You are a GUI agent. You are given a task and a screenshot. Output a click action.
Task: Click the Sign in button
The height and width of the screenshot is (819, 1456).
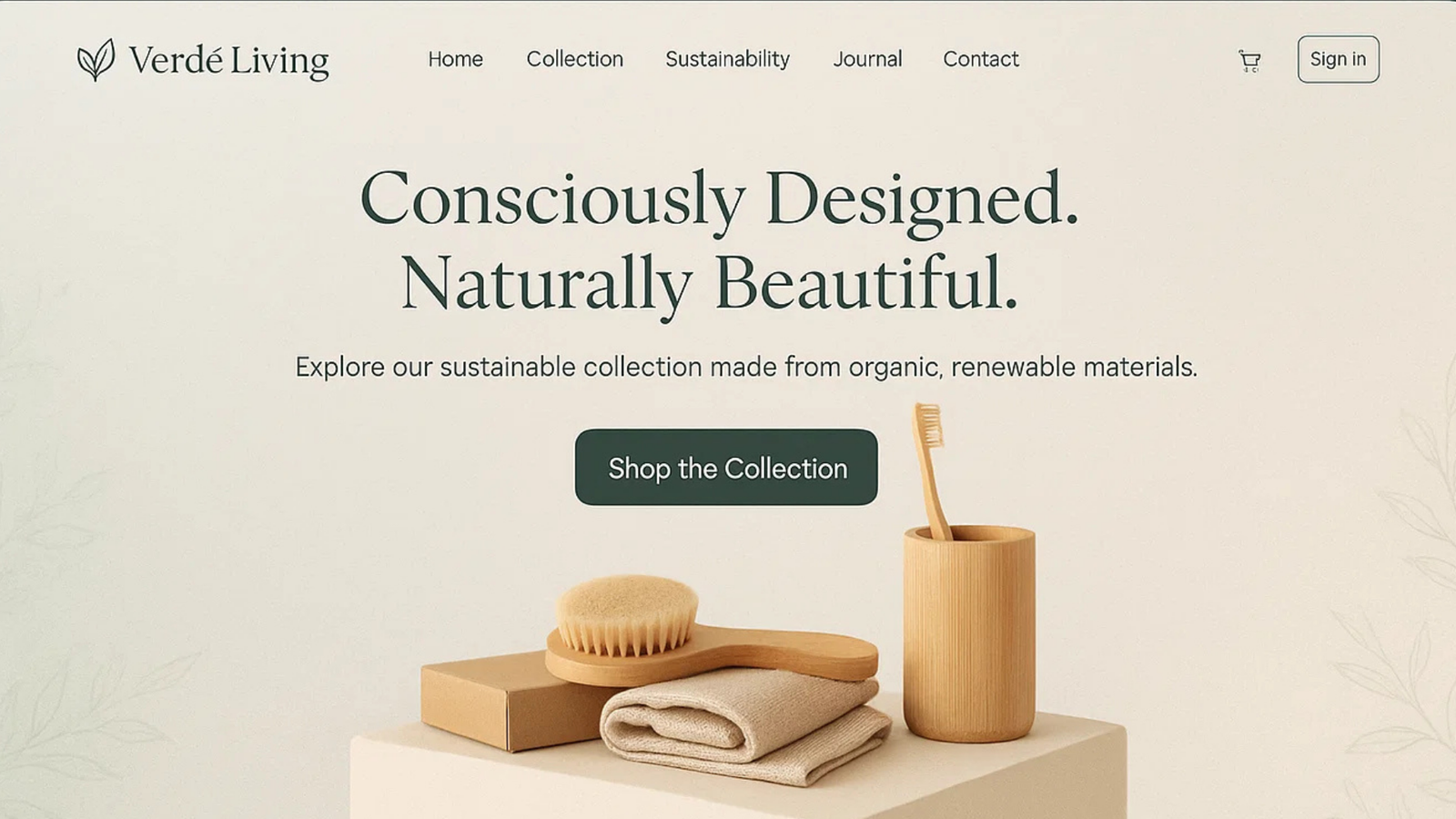(1338, 59)
